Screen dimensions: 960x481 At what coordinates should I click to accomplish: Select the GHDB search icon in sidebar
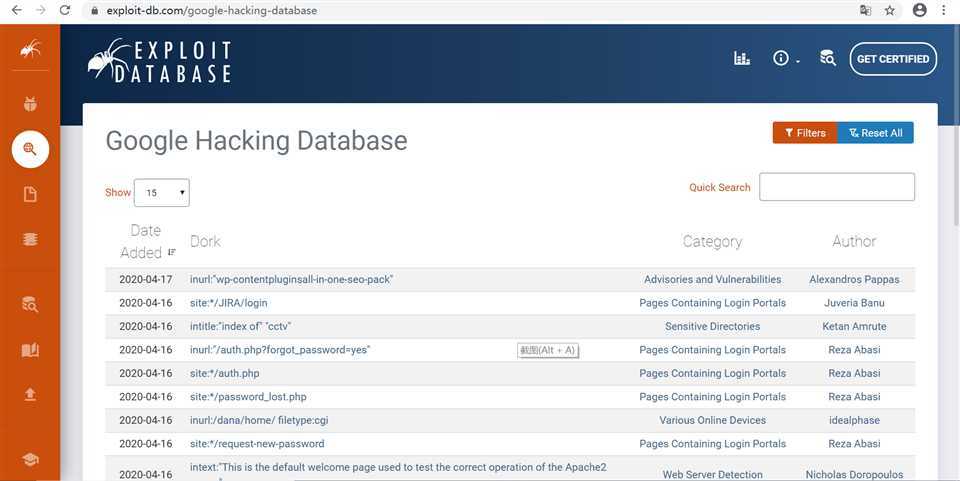pyautogui.click(x=30, y=149)
